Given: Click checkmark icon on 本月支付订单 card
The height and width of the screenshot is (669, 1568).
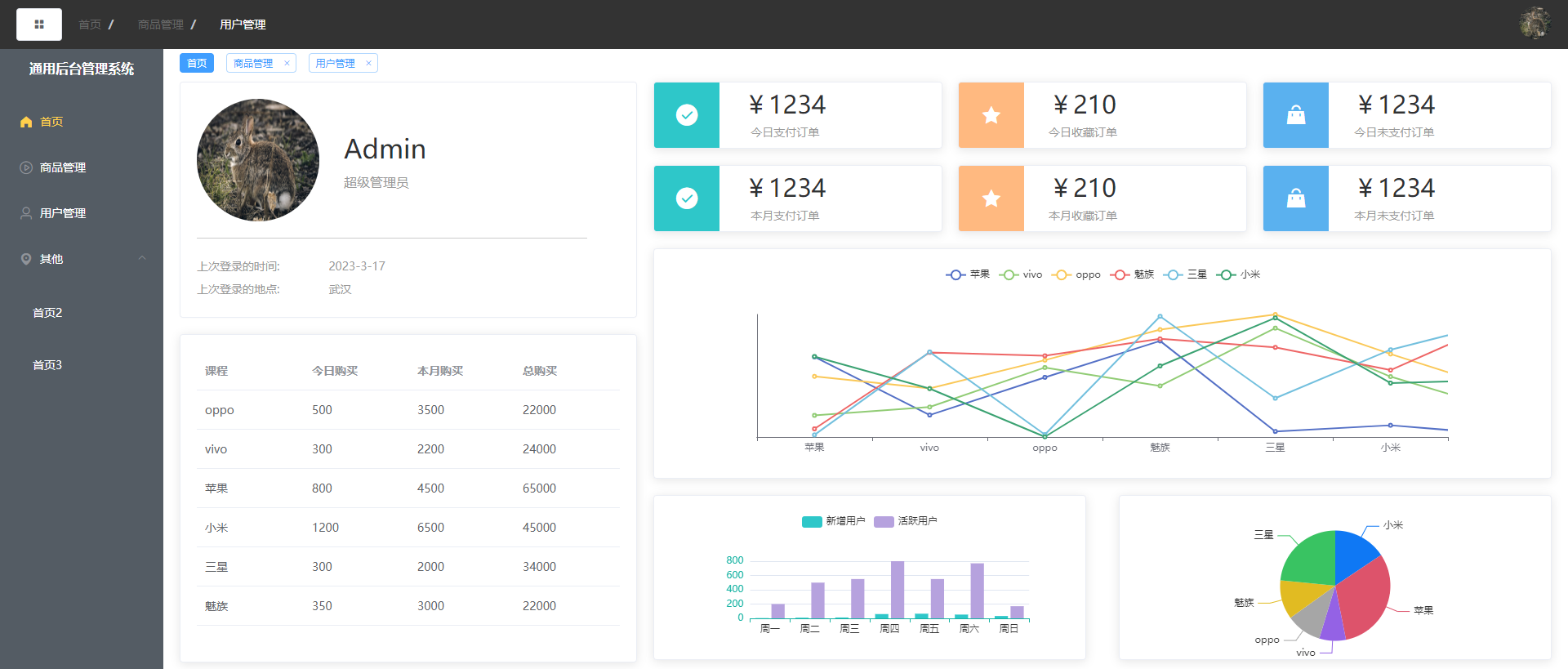Looking at the screenshot, I should pos(687,198).
